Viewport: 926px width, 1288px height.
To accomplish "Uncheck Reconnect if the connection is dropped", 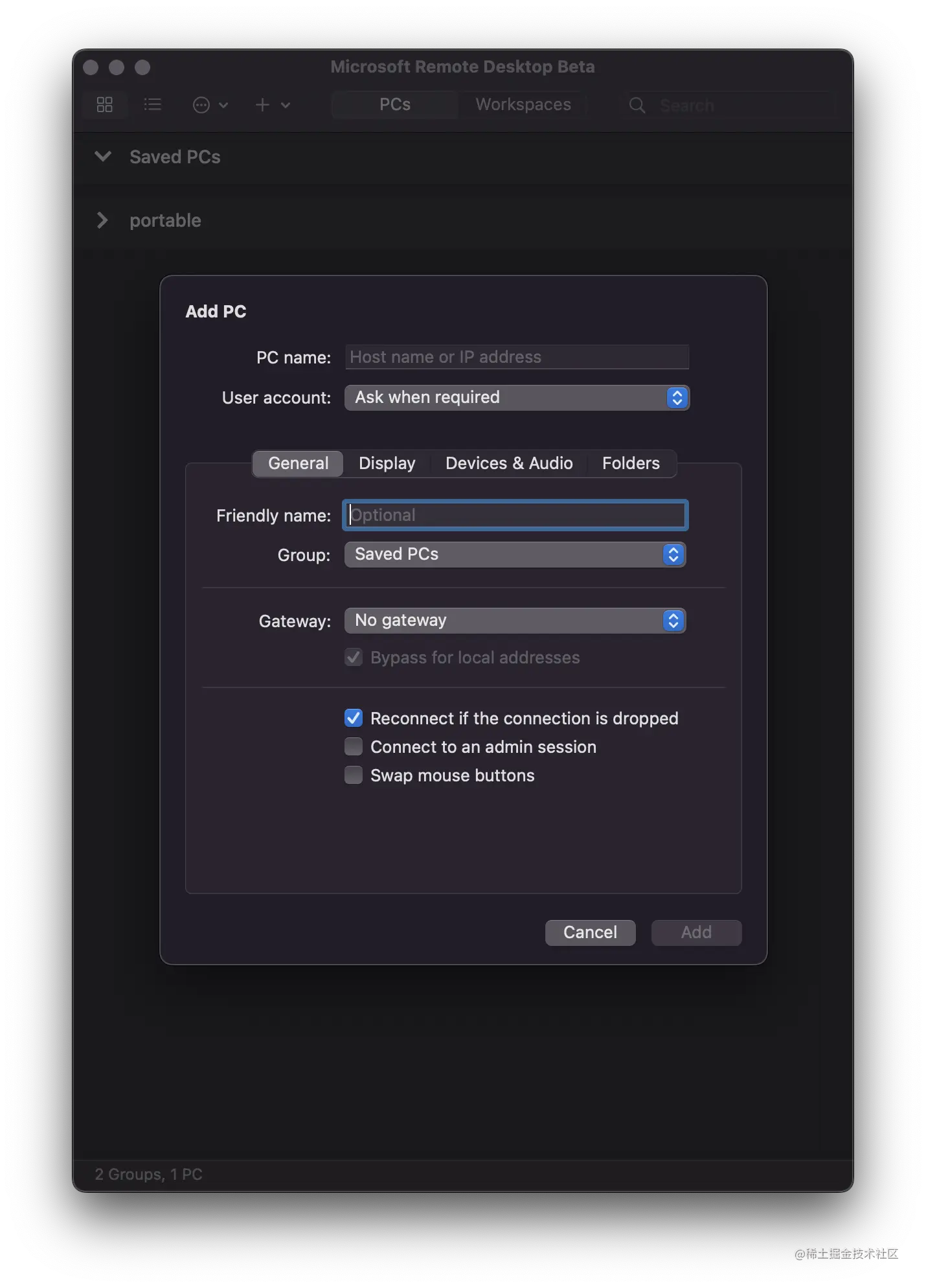I will (x=354, y=718).
